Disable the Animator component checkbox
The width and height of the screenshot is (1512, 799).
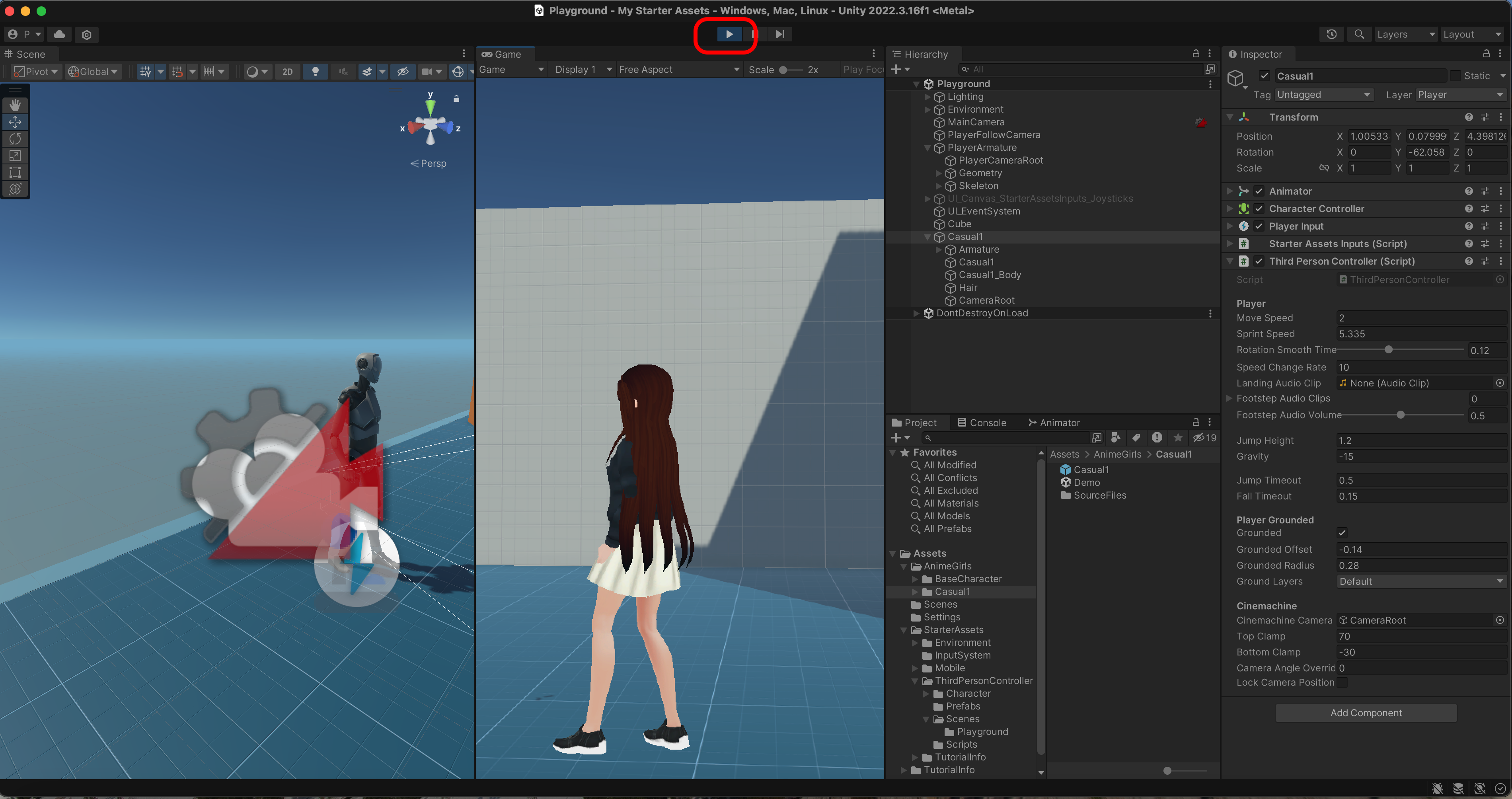tap(1259, 191)
